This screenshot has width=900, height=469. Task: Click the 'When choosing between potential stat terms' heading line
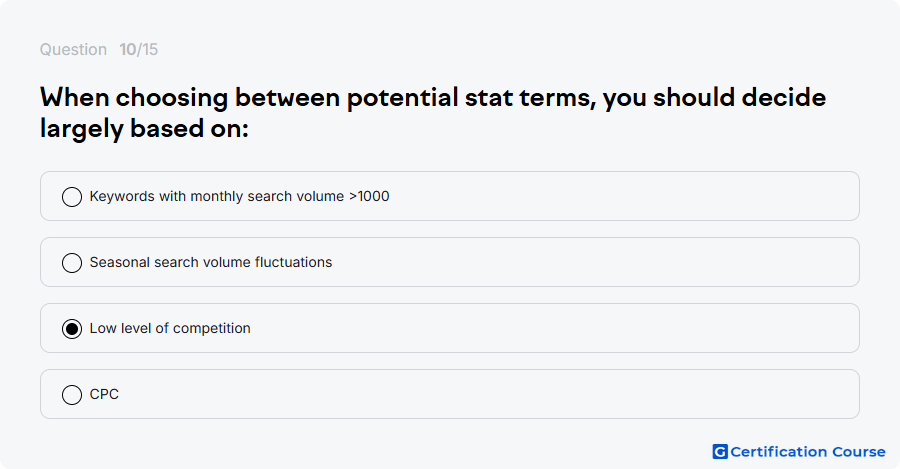pos(433,98)
